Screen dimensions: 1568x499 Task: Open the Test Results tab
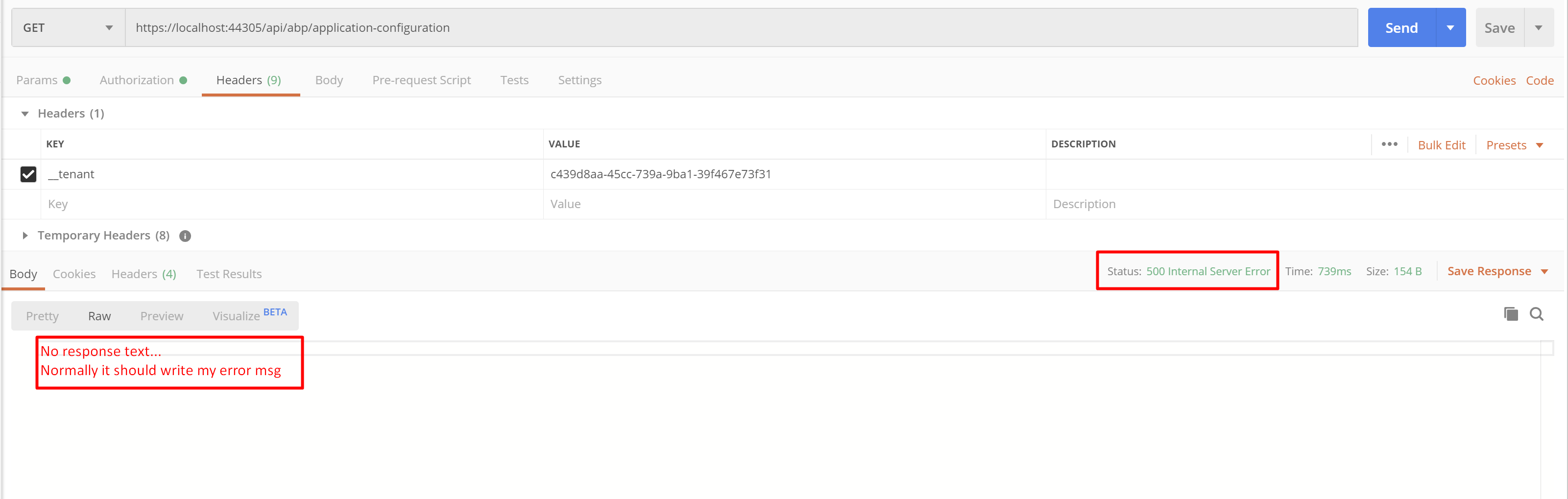229,274
